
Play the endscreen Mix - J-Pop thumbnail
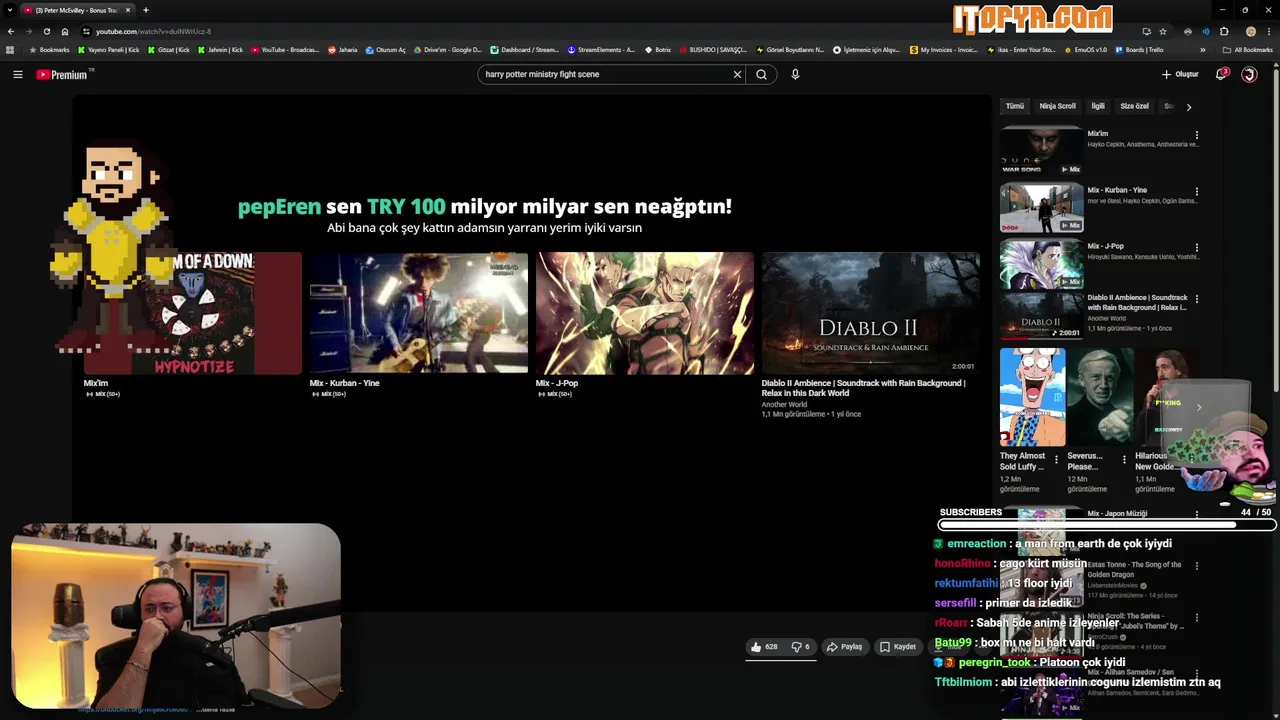[645, 313]
